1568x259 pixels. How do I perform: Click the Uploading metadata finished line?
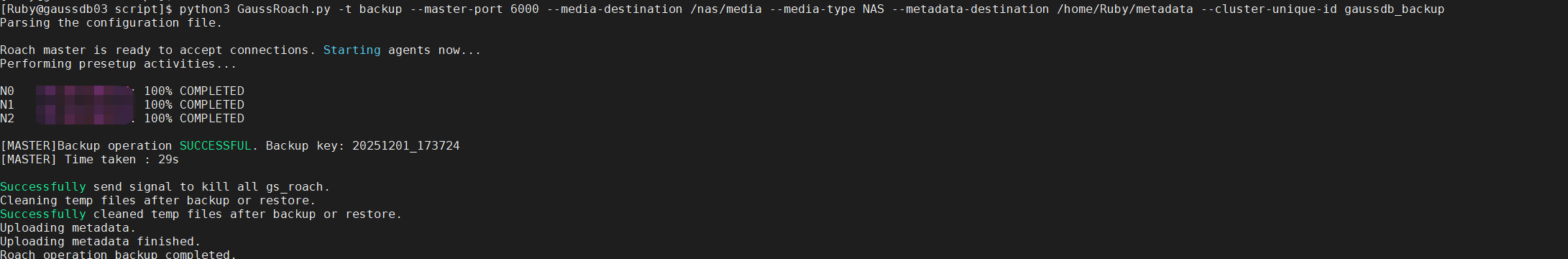(x=100, y=242)
